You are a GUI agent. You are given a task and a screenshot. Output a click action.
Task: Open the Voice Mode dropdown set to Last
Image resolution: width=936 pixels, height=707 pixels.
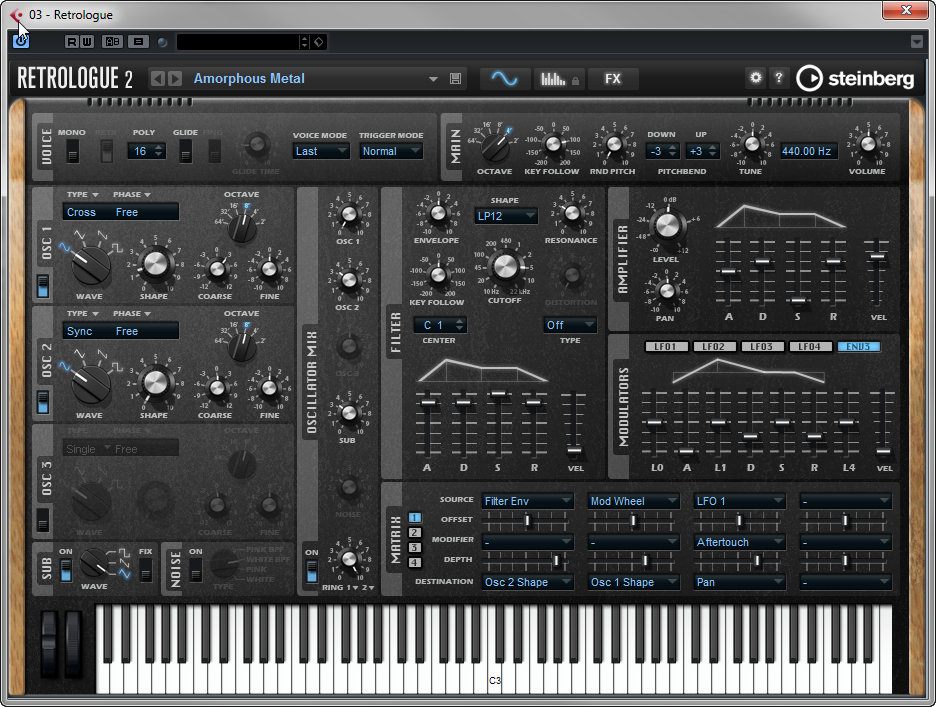click(x=321, y=151)
